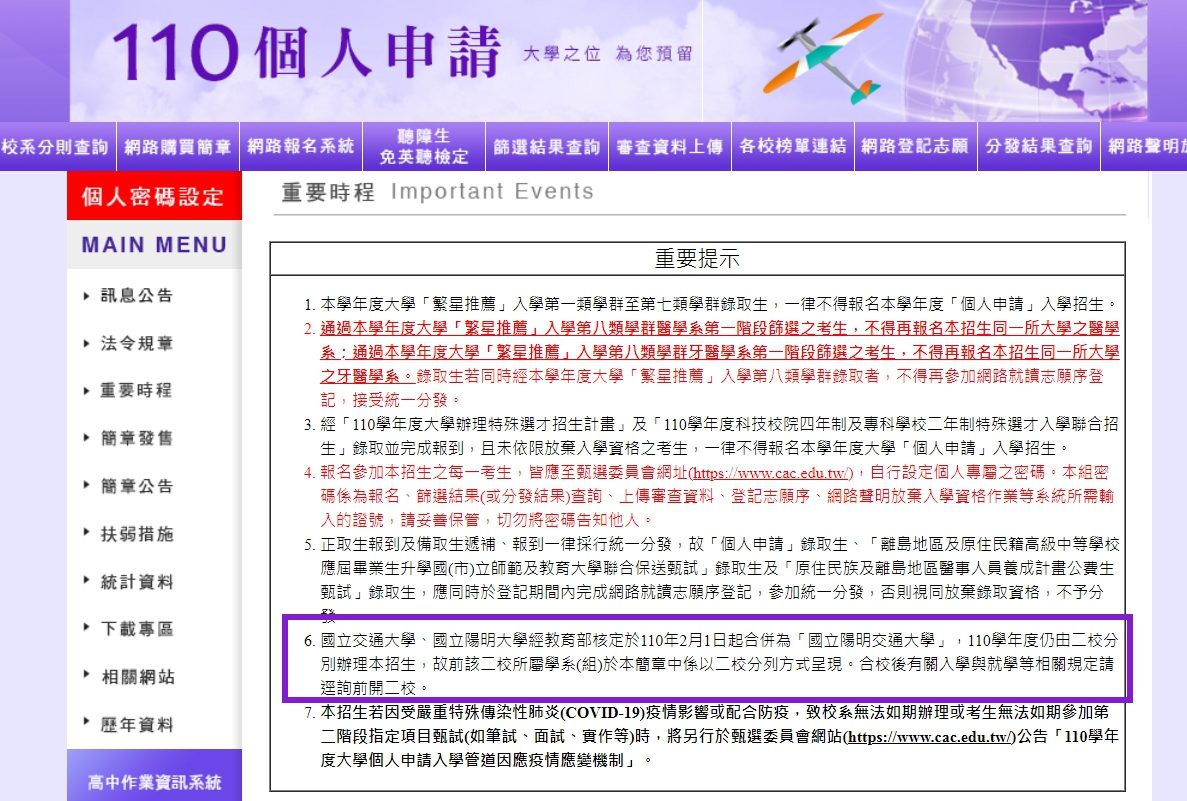Open 審查資料上傳 navigation item
This screenshot has width=1187, height=801.
(669, 147)
